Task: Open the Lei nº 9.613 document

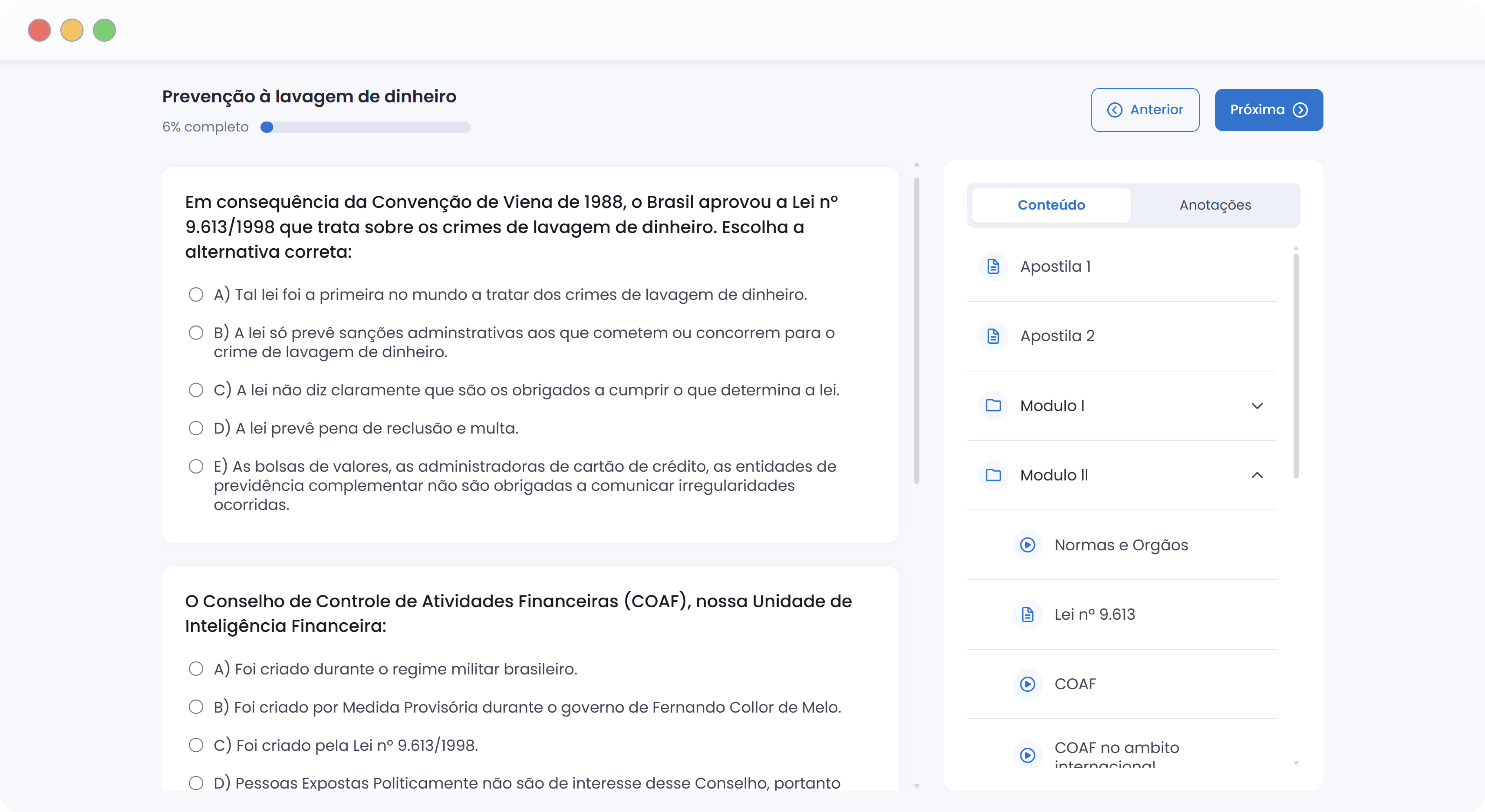Action: tap(1121, 614)
